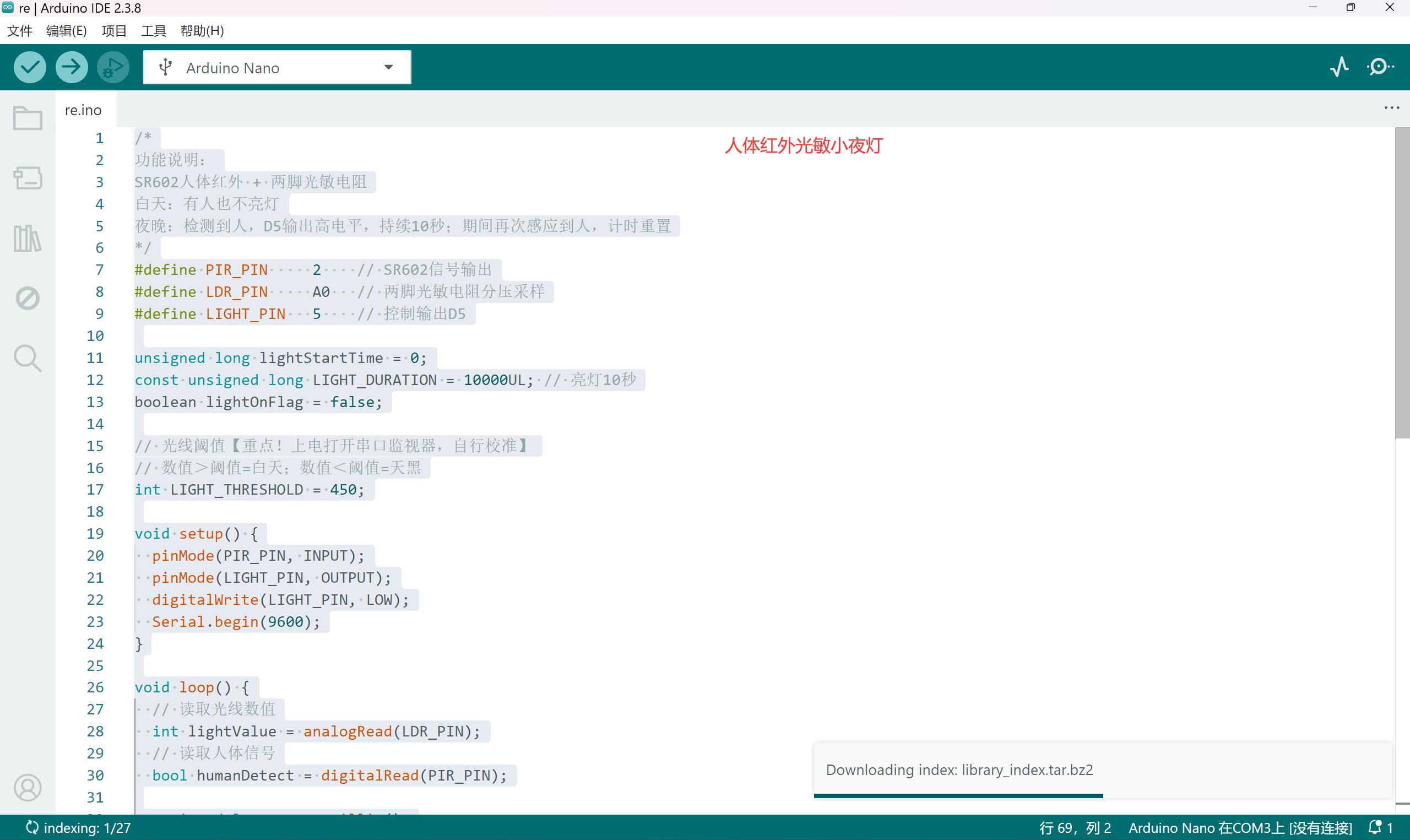Screen dimensions: 1410x840
Task: Open the tab bar more options menu
Action: tap(1392, 107)
